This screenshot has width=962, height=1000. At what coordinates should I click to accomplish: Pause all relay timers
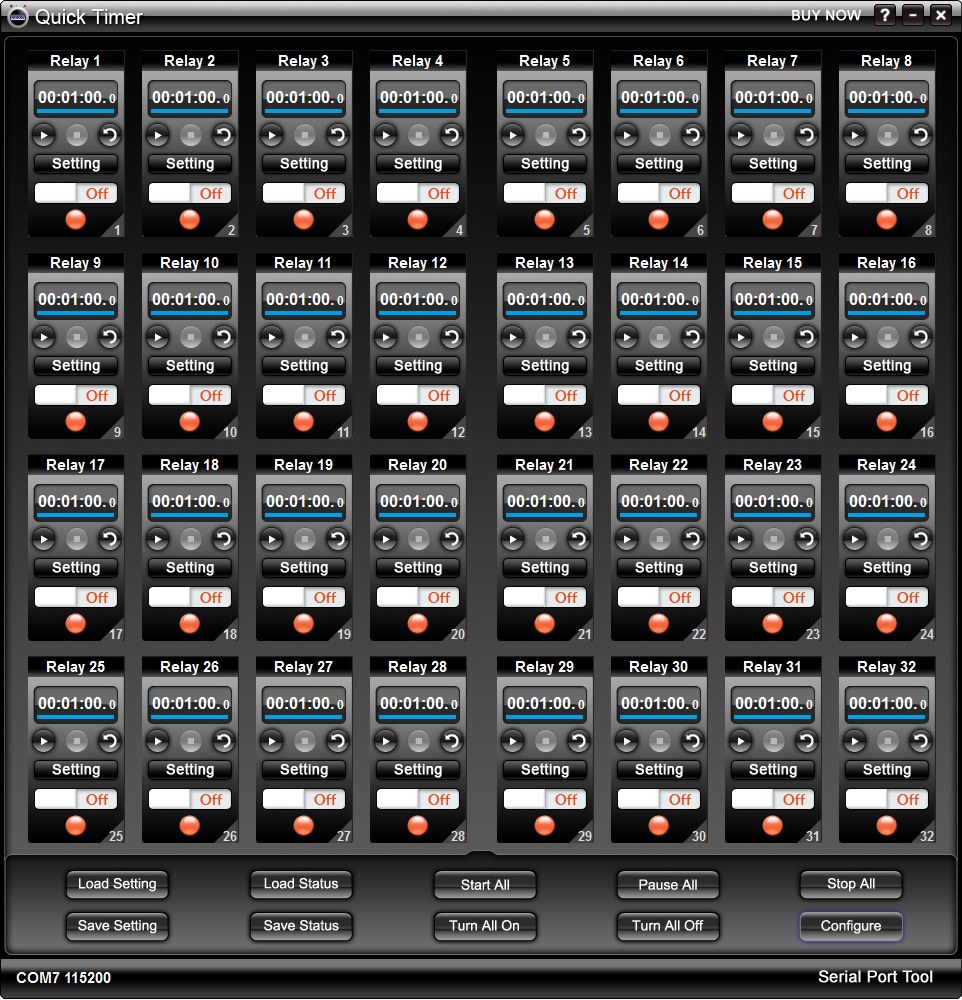coord(668,885)
